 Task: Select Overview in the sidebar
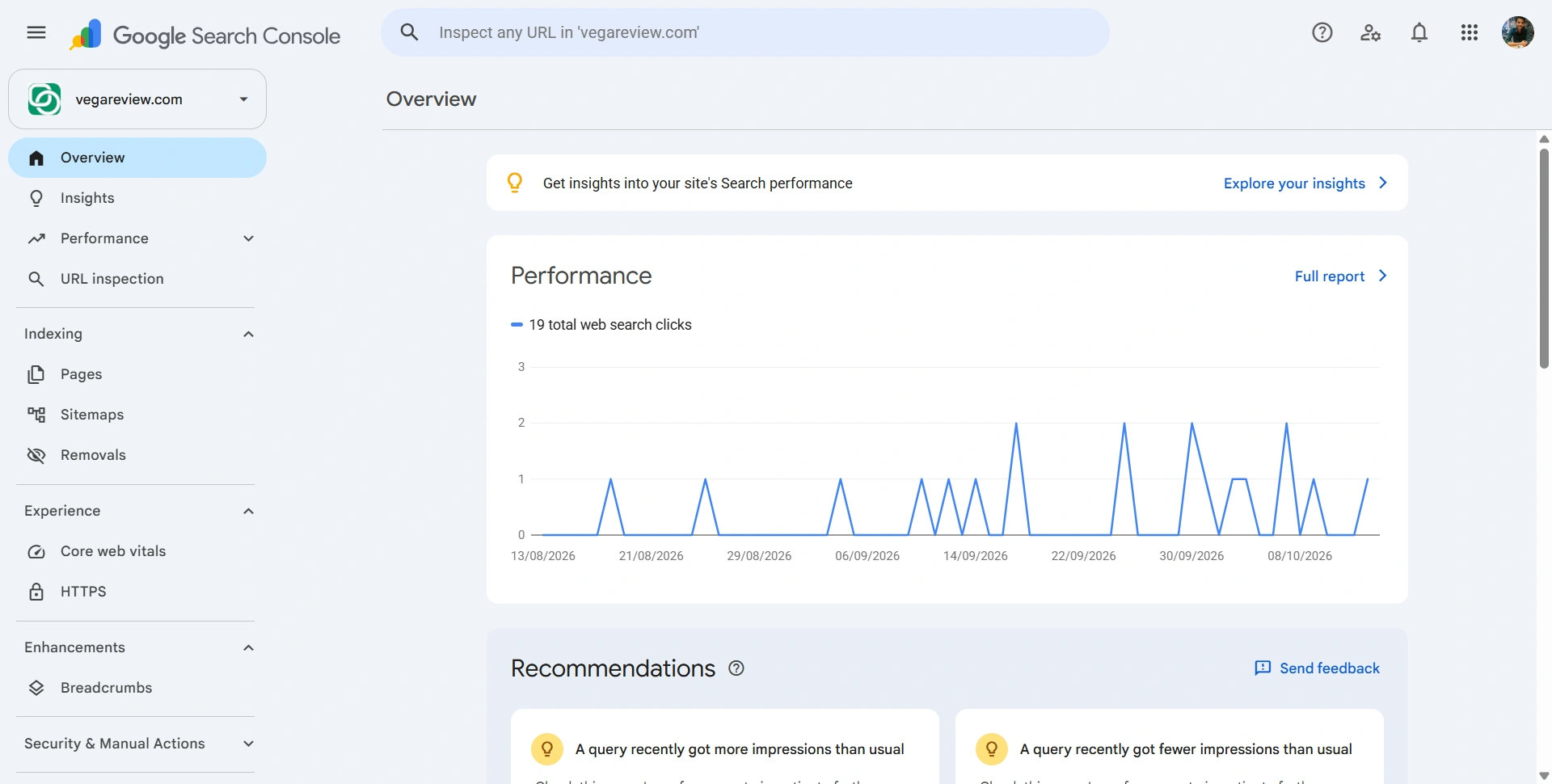point(137,158)
